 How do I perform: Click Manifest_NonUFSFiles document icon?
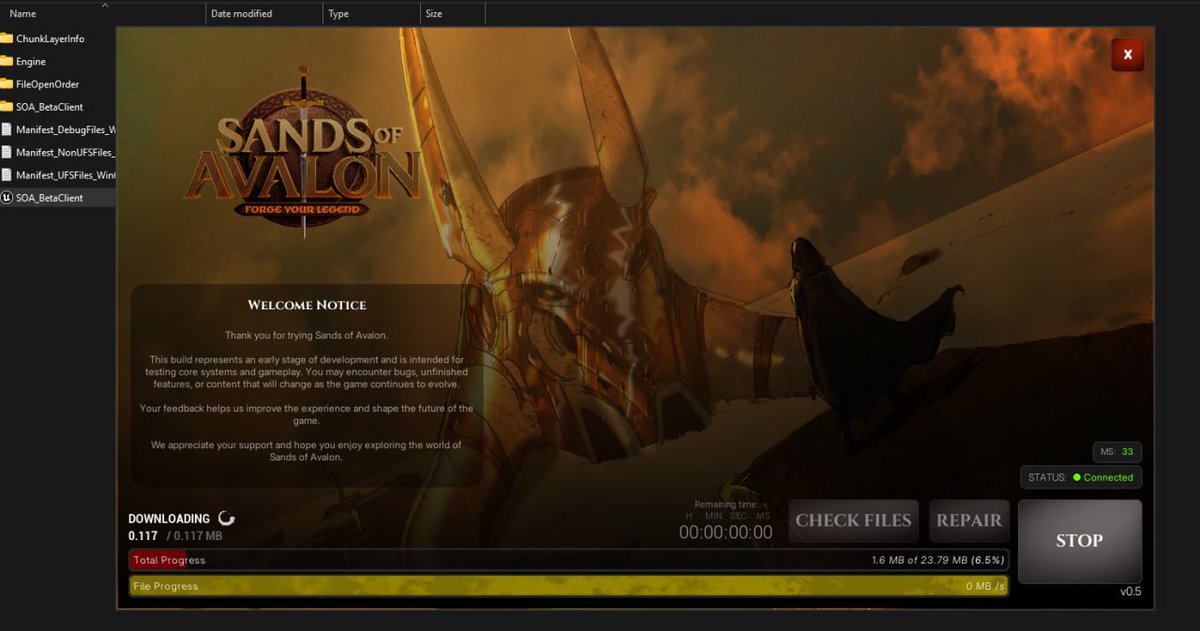click(x=6, y=153)
